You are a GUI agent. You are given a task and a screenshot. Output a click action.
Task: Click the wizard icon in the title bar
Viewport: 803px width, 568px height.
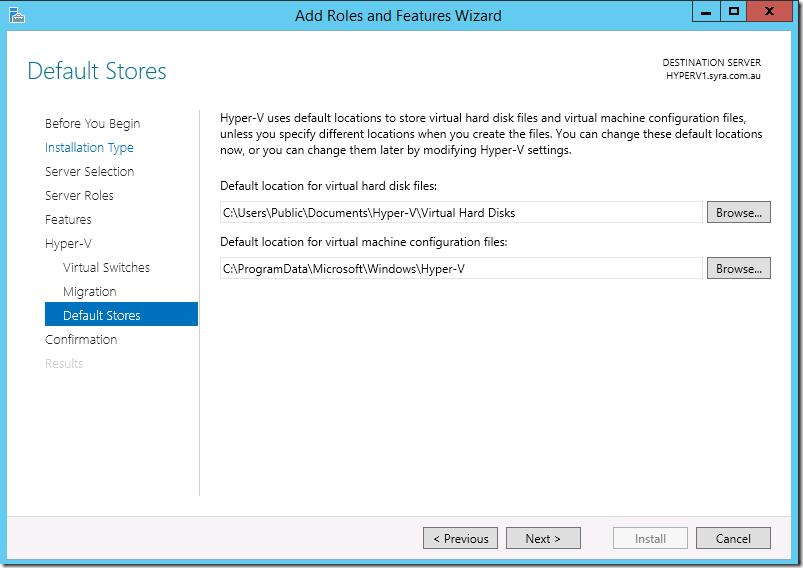click(16, 15)
